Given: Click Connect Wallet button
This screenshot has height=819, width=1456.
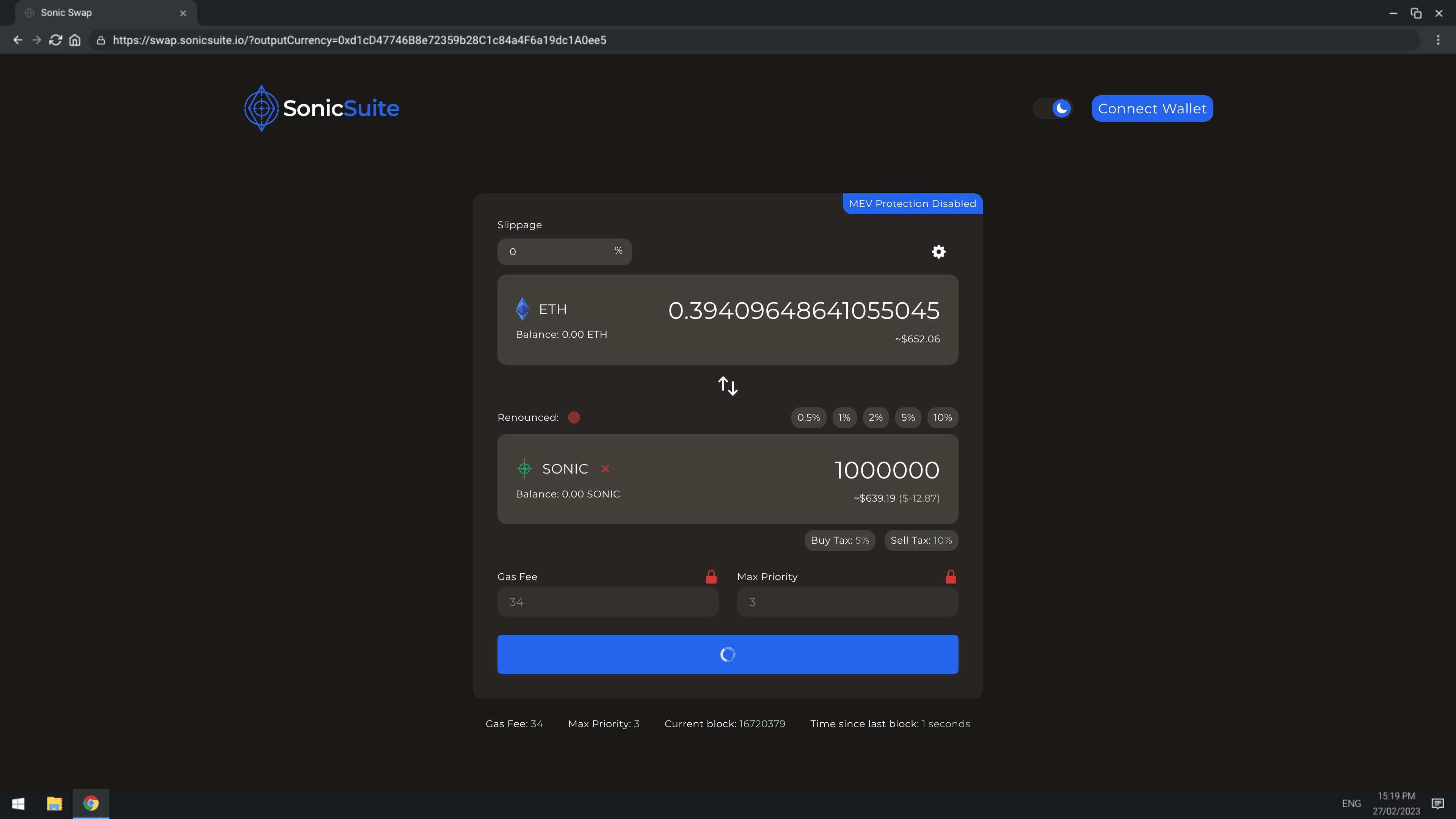Looking at the screenshot, I should [1152, 108].
